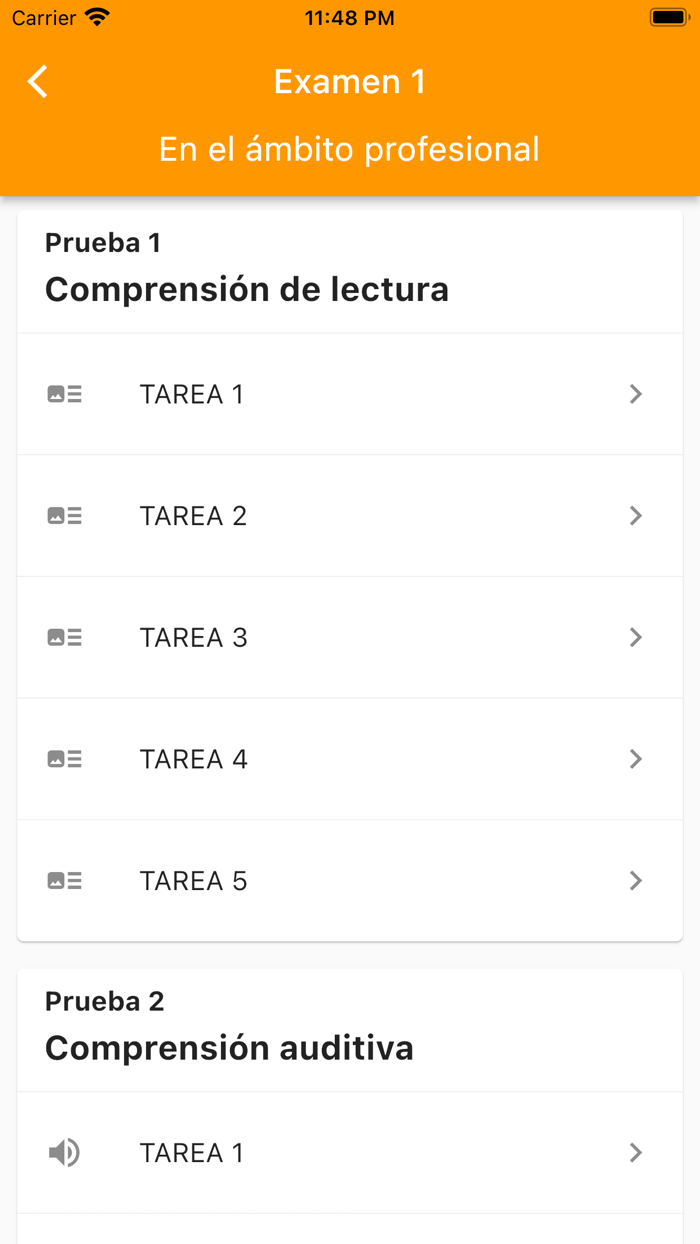Viewport: 700px width, 1244px height.
Task: Tap the back arrow in the orange header
Action: [x=36, y=82]
